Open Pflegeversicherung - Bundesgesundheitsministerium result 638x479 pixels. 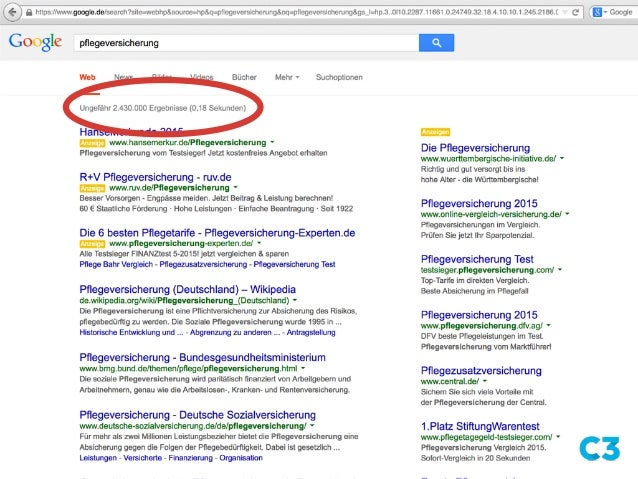coord(203,357)
